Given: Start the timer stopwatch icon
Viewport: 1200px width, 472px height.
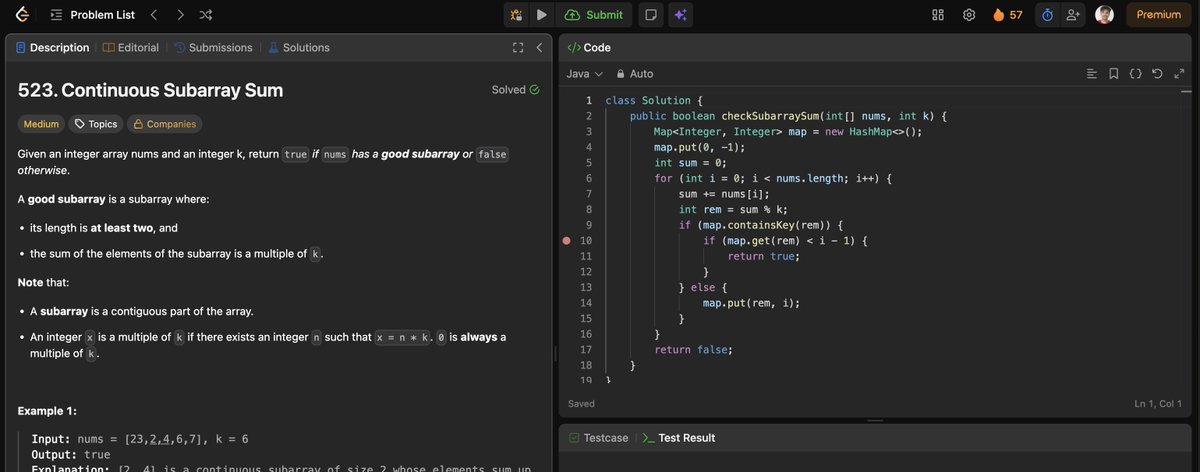Looking at the screenshot, I should click(1047, 15).
